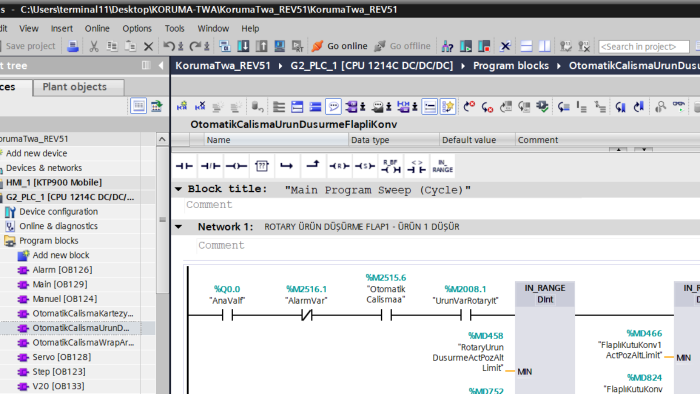
Task: Click the Start simulation monitor icon
Action: tap(280, 46)
